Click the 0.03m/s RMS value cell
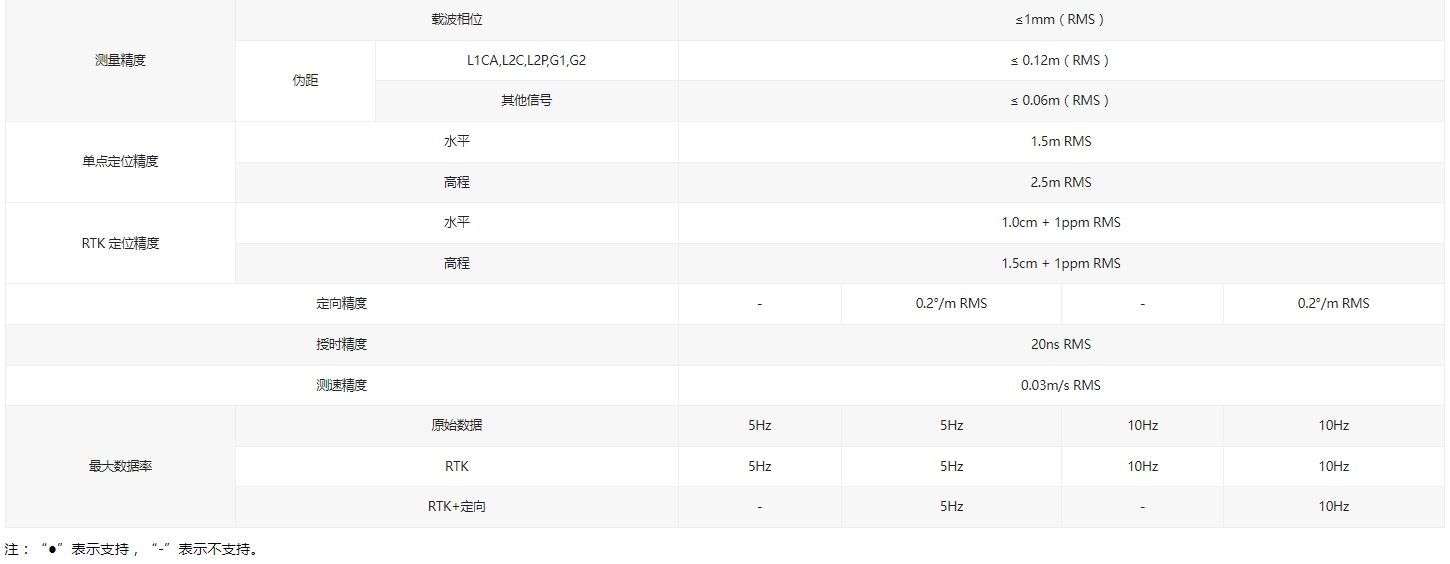1450x564 pixels. (x=1060, y=385)
